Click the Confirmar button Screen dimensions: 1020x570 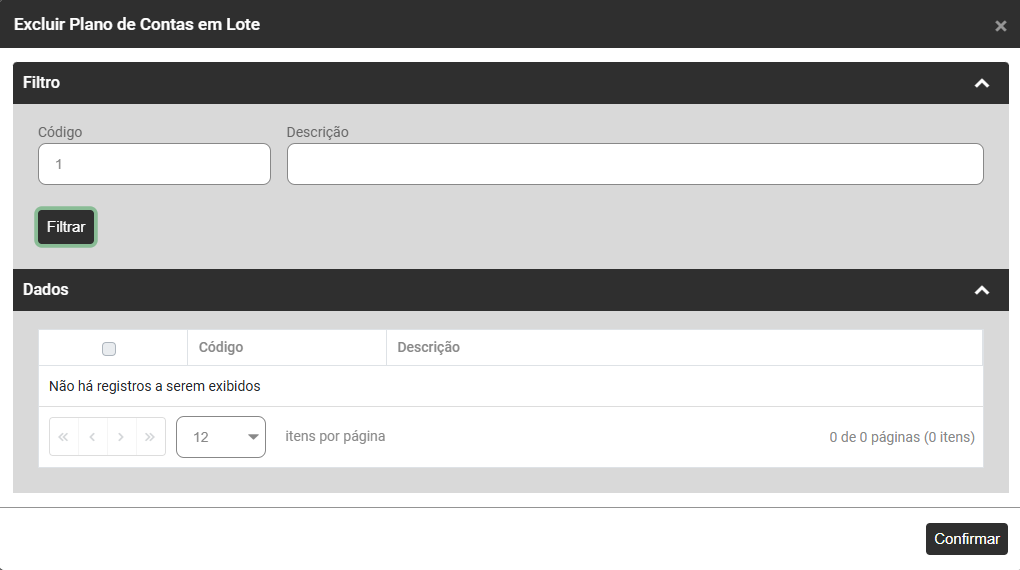[x=966, y=539]
